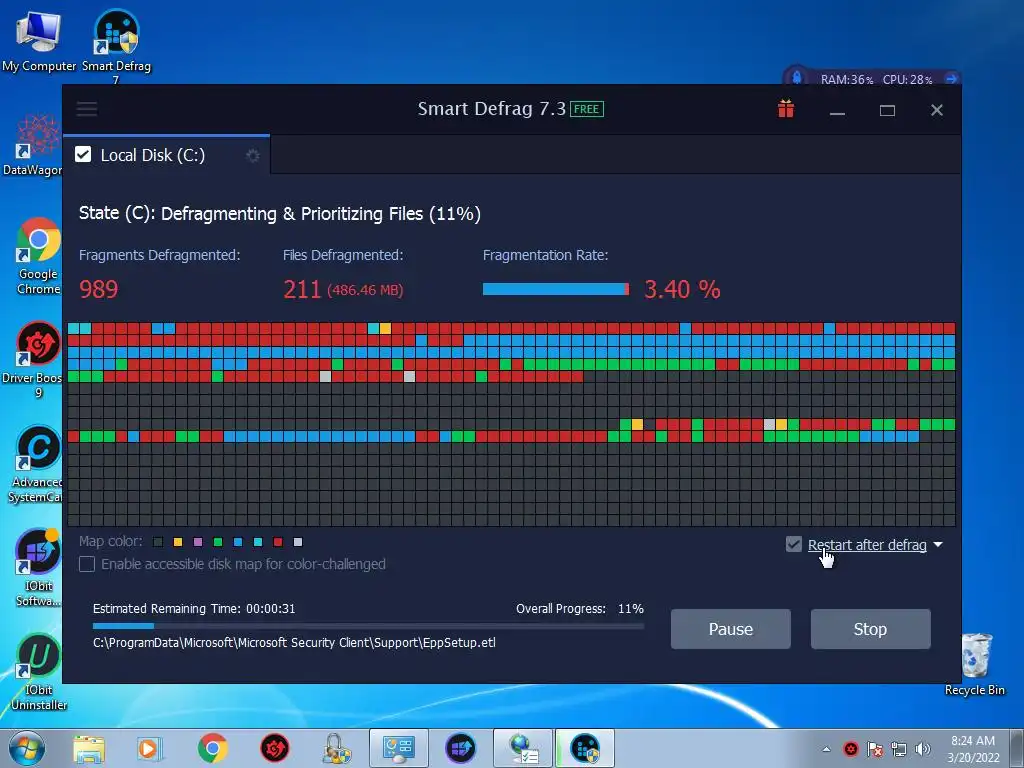Open the Smart Defrag 7 desktop shortcut
The image size is (1024, 768).
116,46
